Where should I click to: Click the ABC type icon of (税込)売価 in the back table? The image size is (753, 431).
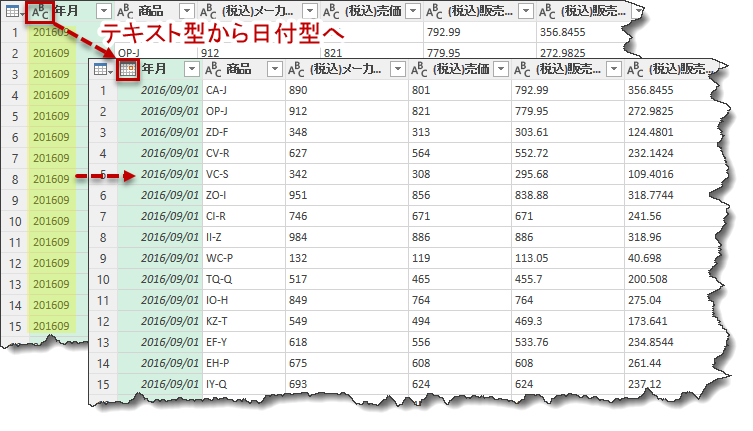coord(331,12)
